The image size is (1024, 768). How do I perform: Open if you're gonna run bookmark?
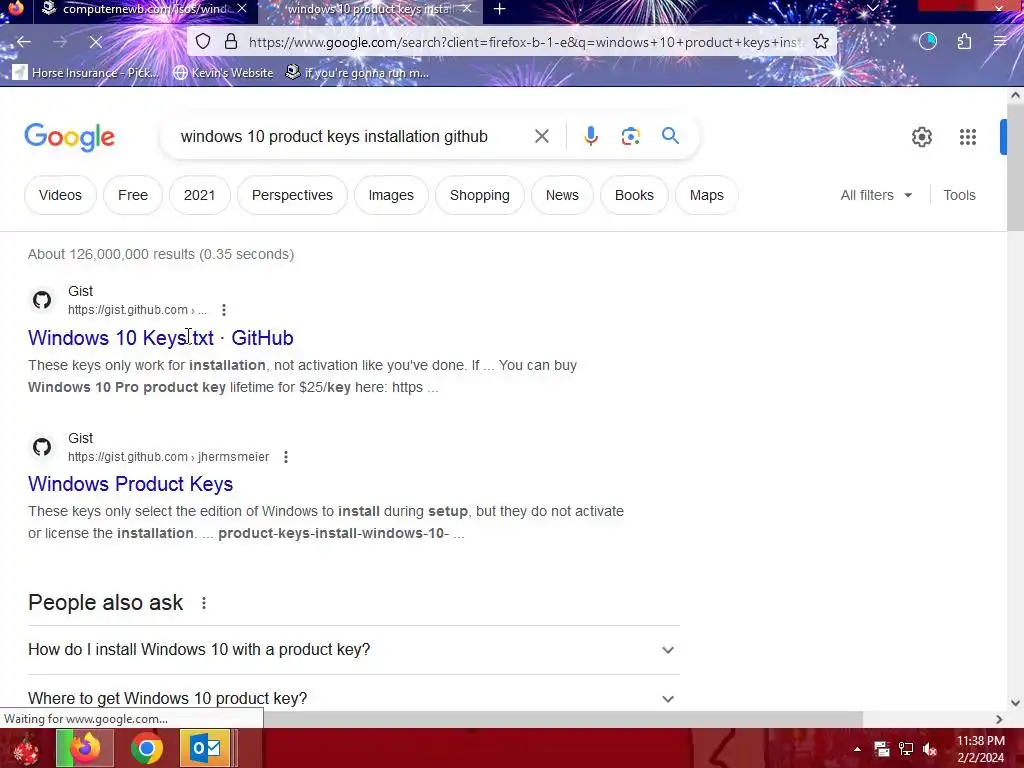pyautogui.click(x=358, y=72)
